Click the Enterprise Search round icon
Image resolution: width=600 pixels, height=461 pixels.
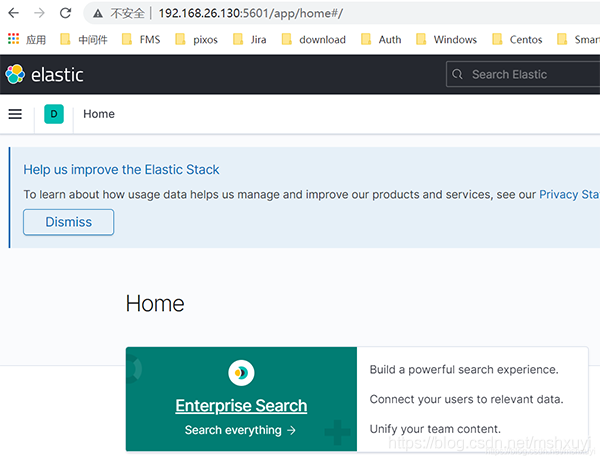pos(241,373)
